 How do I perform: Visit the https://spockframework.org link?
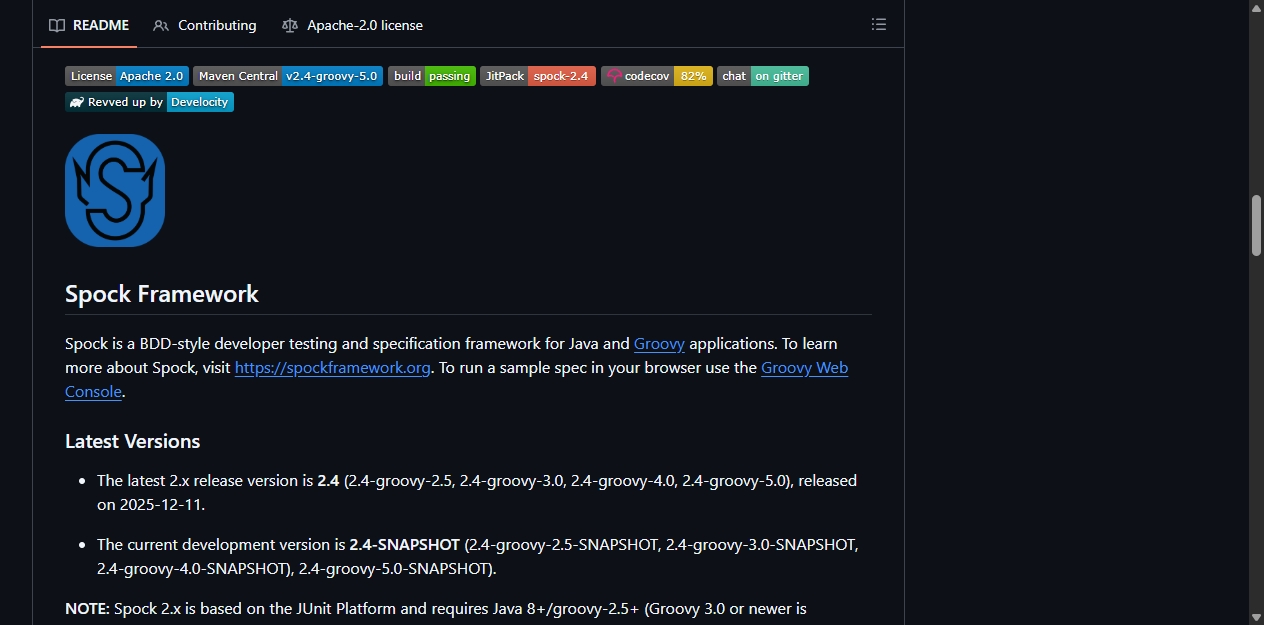(x=333, y=368)
